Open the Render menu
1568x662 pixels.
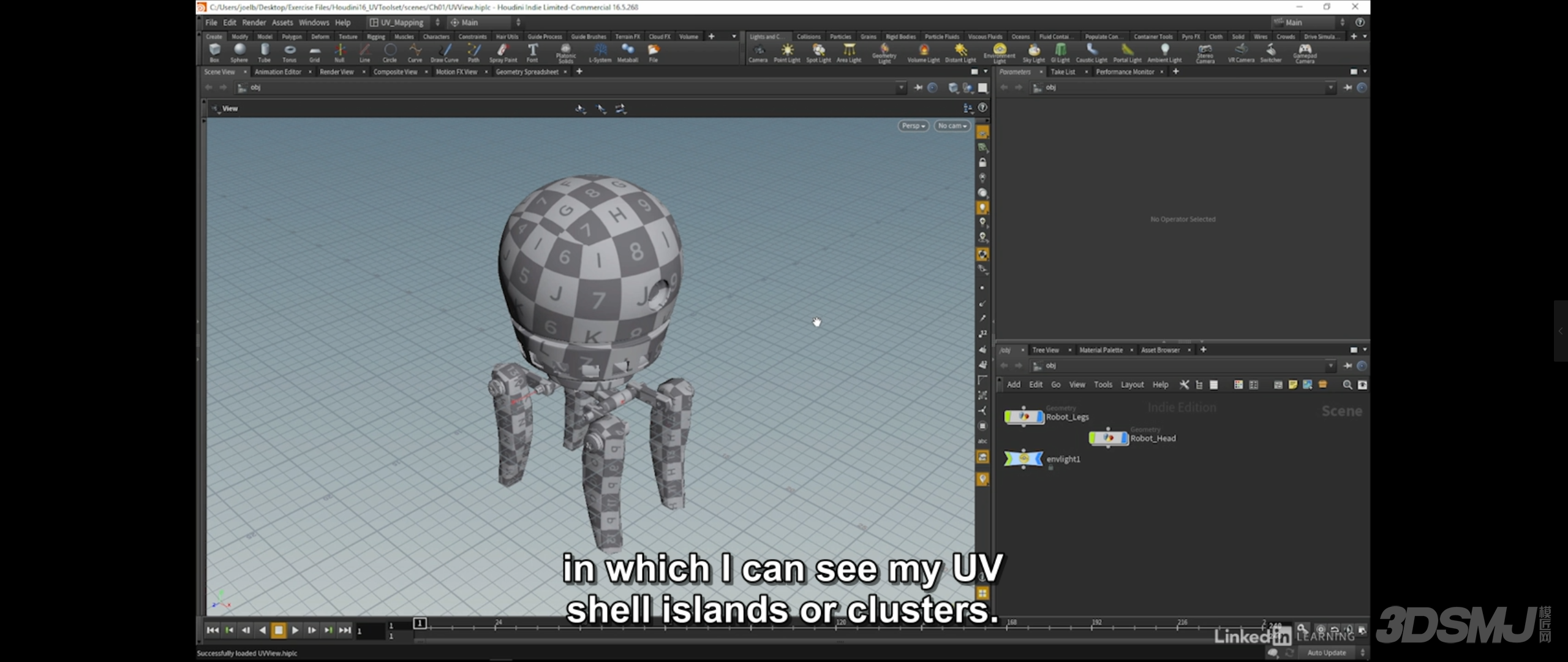(x=254, y=22)
